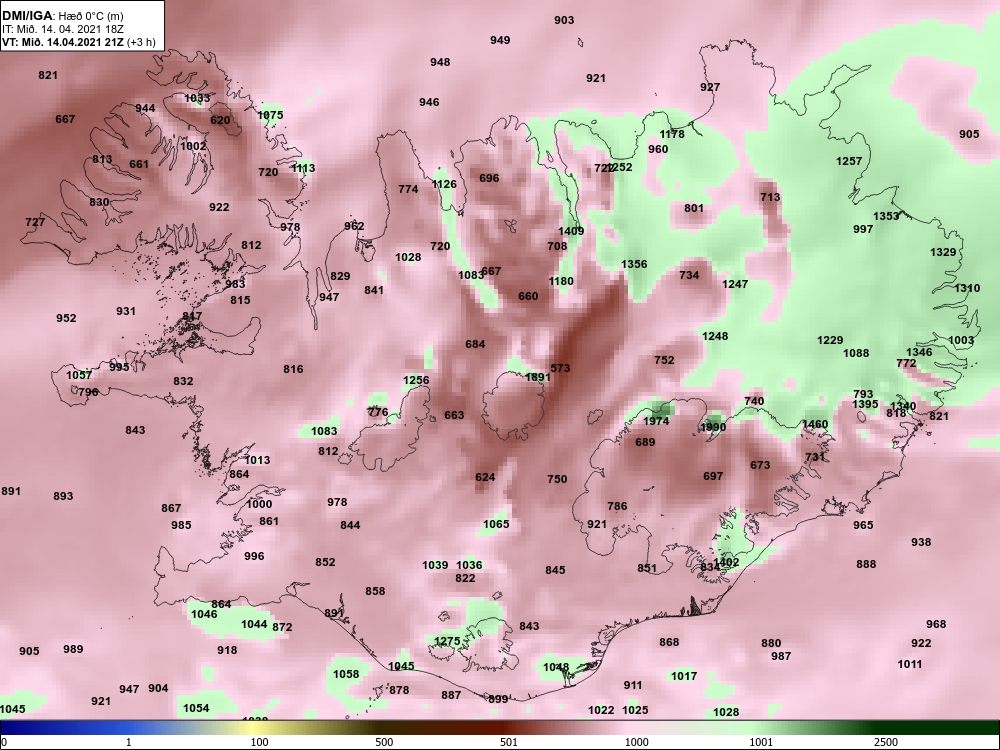Click the 1353 height value
The height and width of the screenshot is (750, 1000).
coord(886,216)
